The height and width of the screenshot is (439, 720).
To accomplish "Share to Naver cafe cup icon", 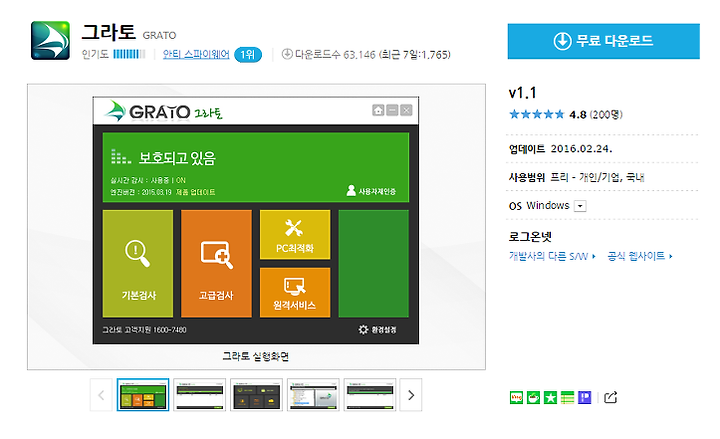I will 533,397.
